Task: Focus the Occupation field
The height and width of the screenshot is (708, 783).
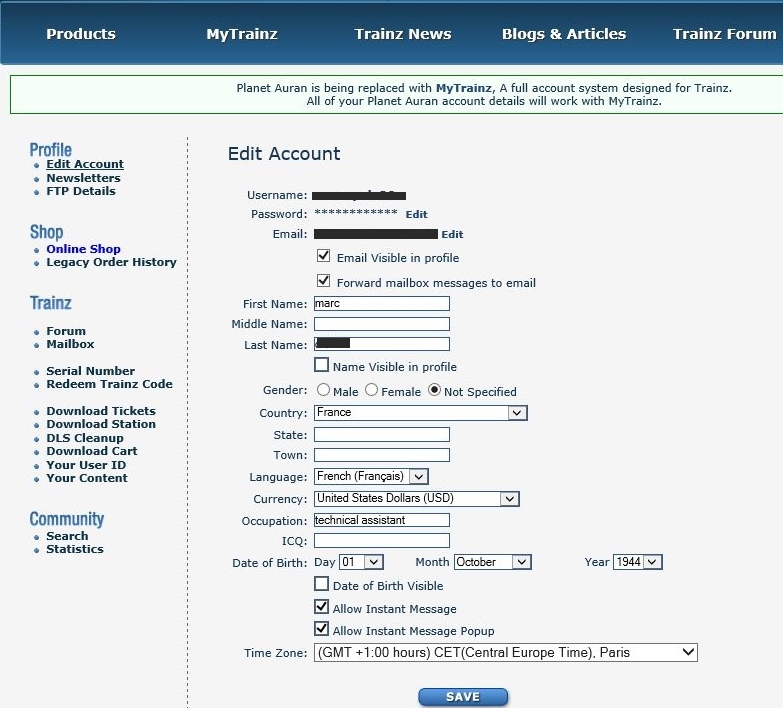Action: click(382, 520)
